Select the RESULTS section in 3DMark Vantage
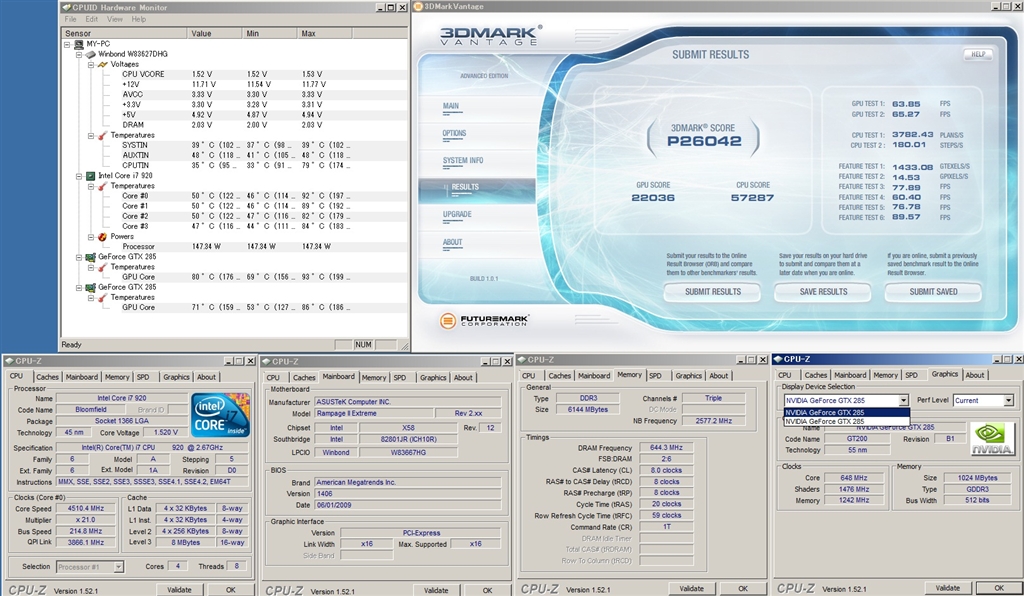The image size is (1024, 596). coord(466,187)
